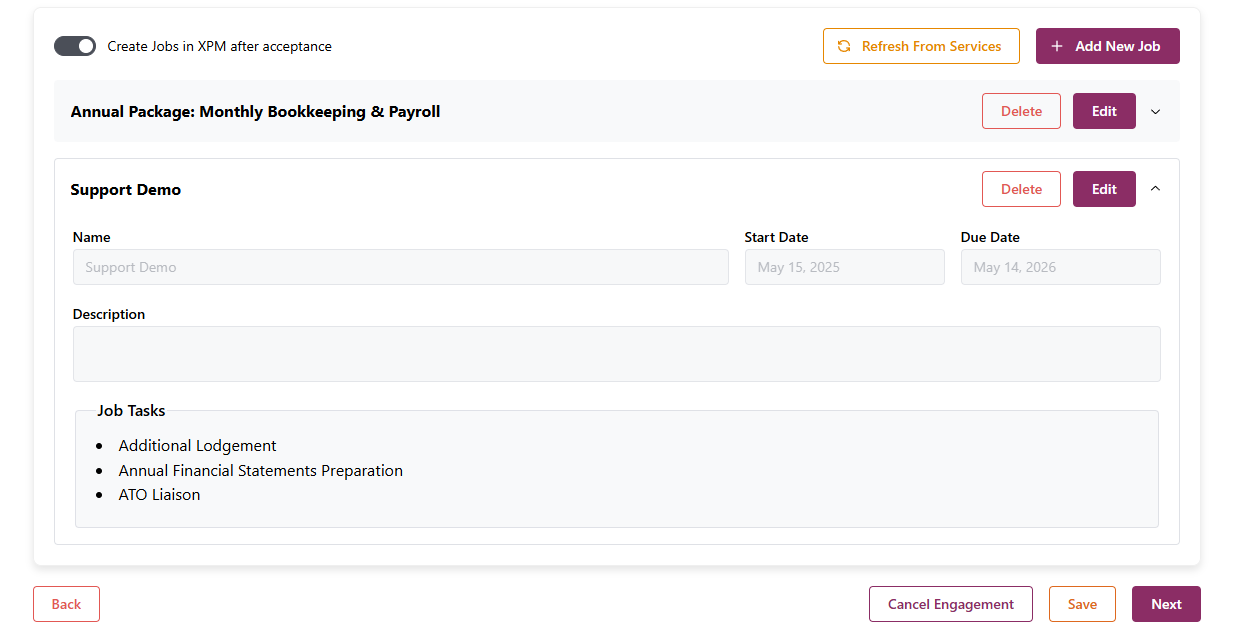Open the Due Date field
Screen dimensions: 1235x640
point(1060,267)
